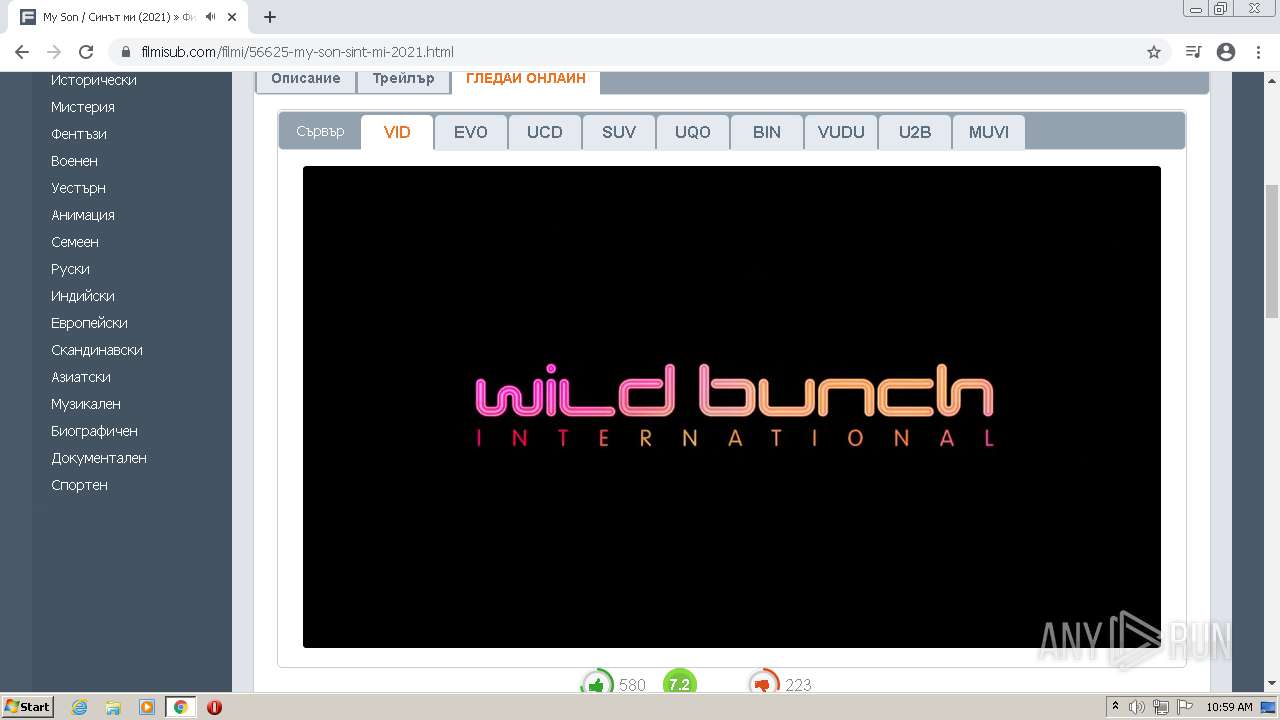This screenshot has width=1280, height=720.
Task: Open Windows Start menu
Action: point(28,707)
